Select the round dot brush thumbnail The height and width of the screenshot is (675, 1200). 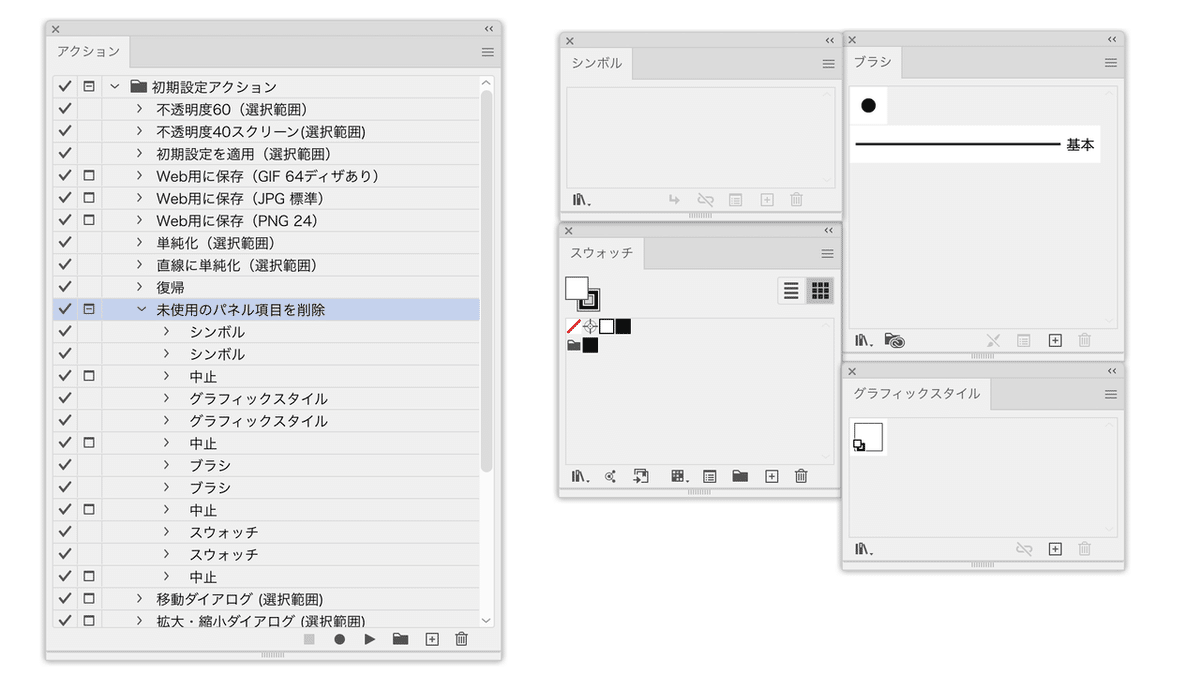pyautogui.click(x=868, y=105)
